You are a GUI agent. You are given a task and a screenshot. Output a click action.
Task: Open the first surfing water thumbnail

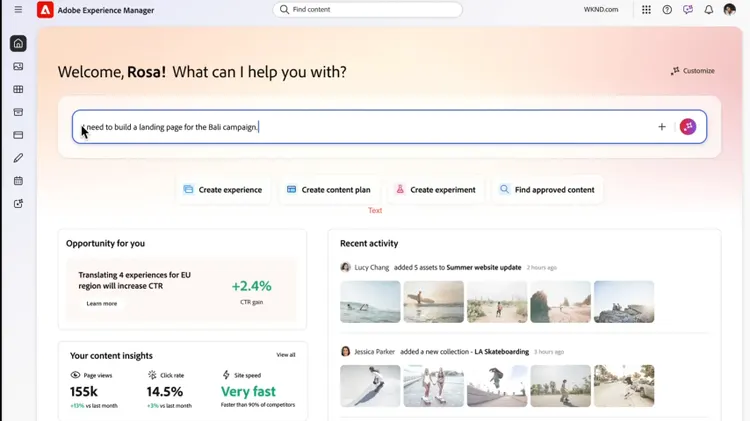pos(370,302)
